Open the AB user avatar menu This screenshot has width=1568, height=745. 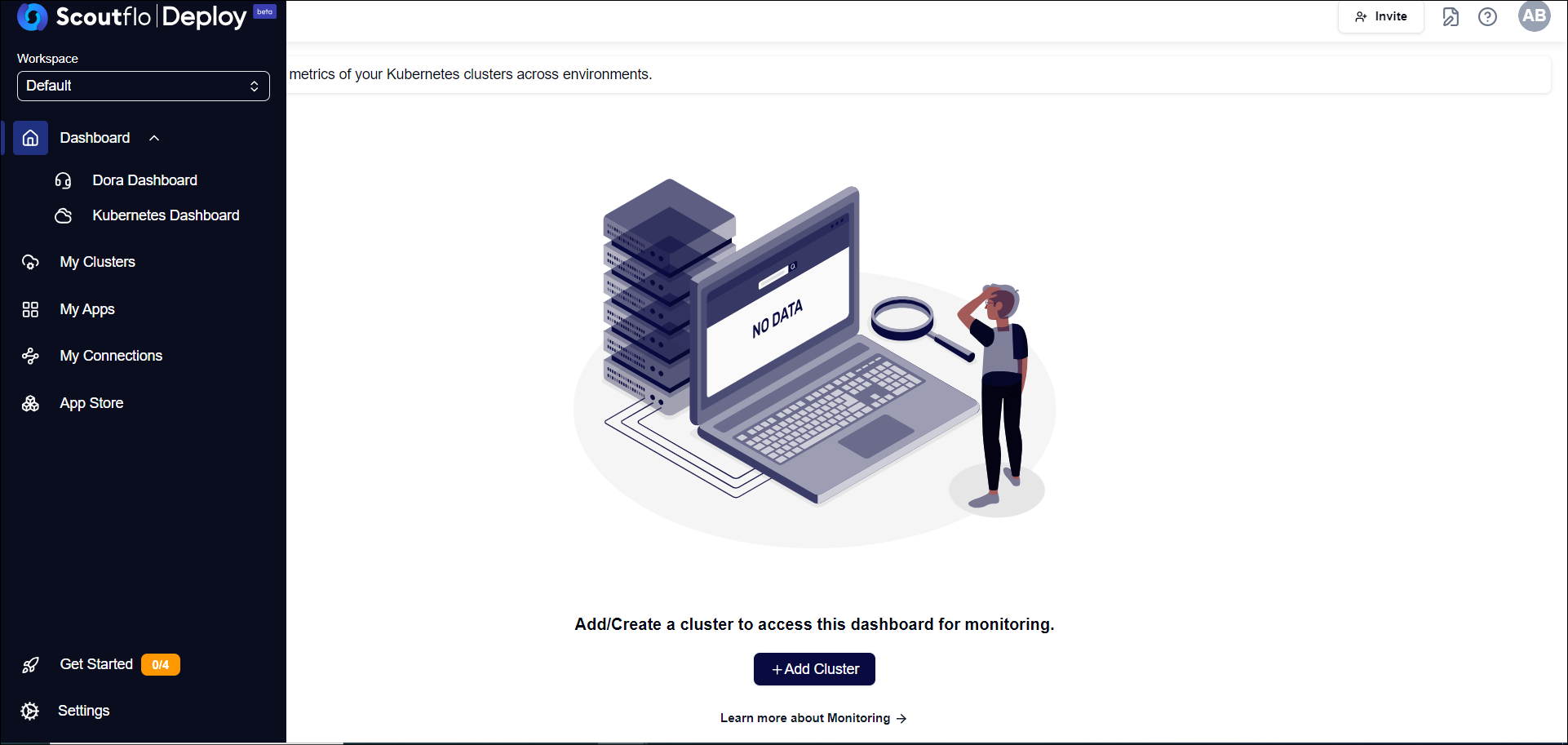coord(1534,16)
